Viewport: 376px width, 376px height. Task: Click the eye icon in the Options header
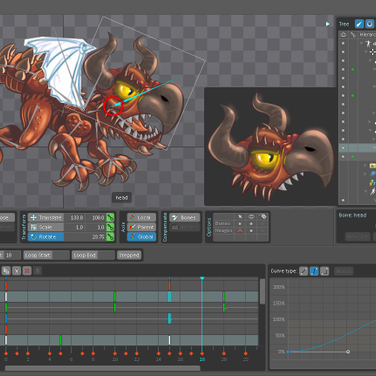[x=251, y=217]
